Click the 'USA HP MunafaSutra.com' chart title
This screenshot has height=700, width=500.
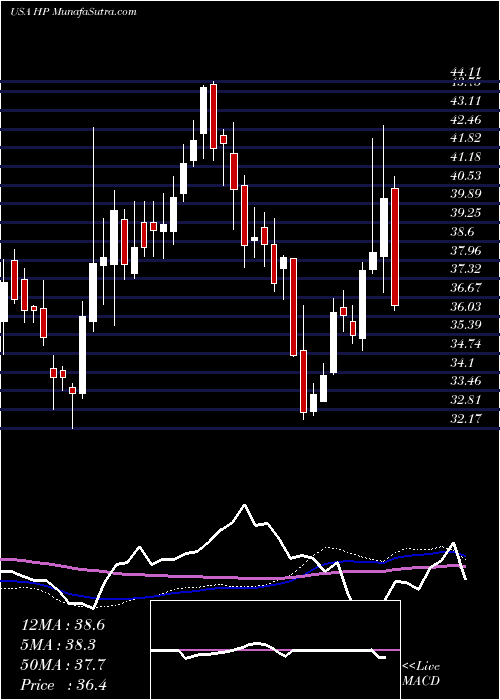[x=73, y=12]
